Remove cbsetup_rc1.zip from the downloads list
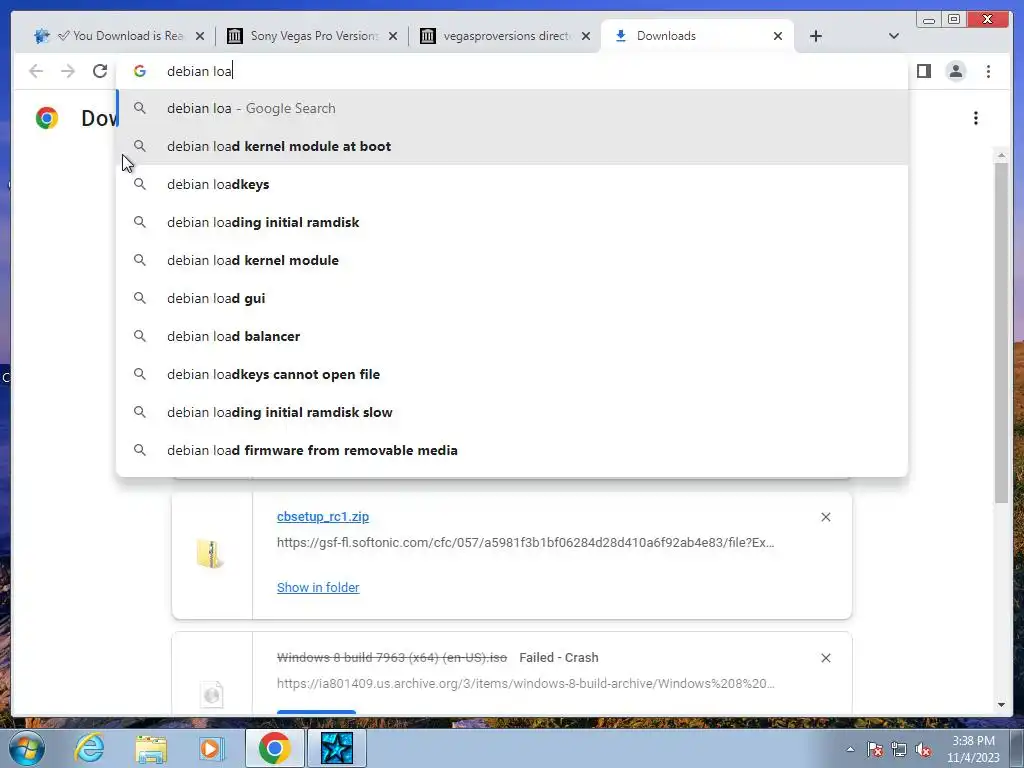 click(825, 517)
